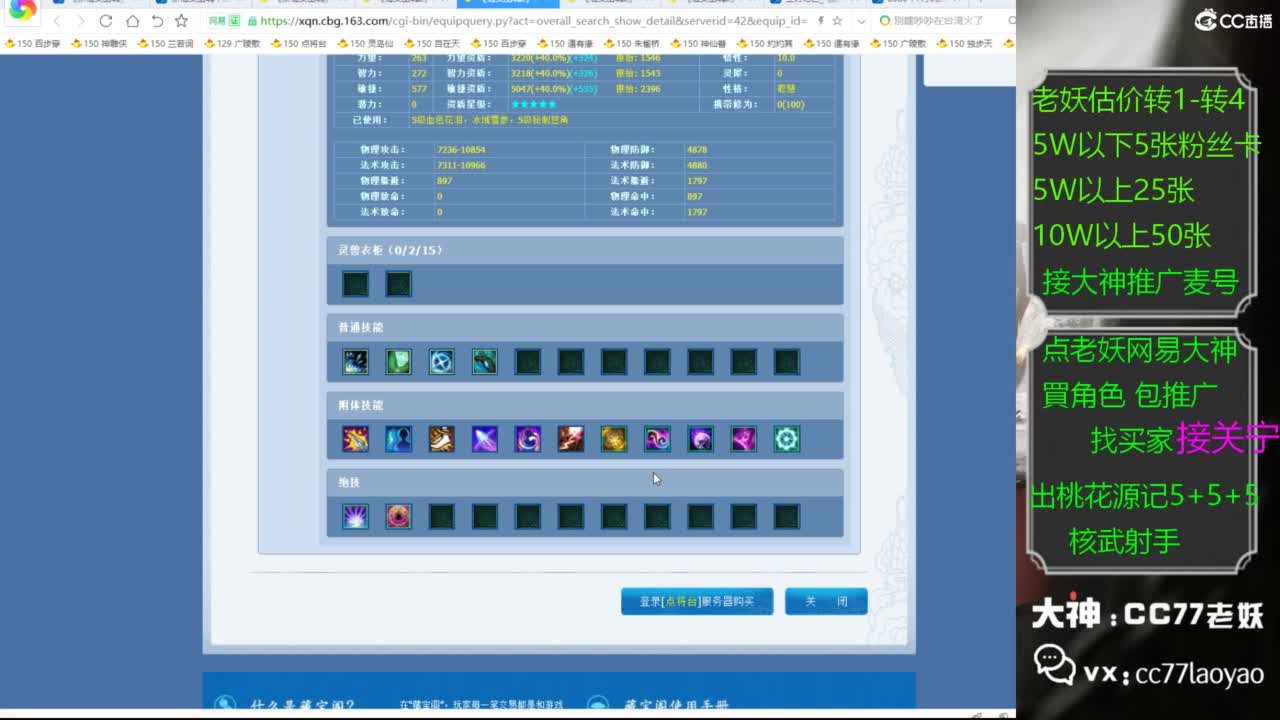Open the 150 朱雀桥 bookmark
Viewport: 1280px width, 720px height.
pos(631,43)
